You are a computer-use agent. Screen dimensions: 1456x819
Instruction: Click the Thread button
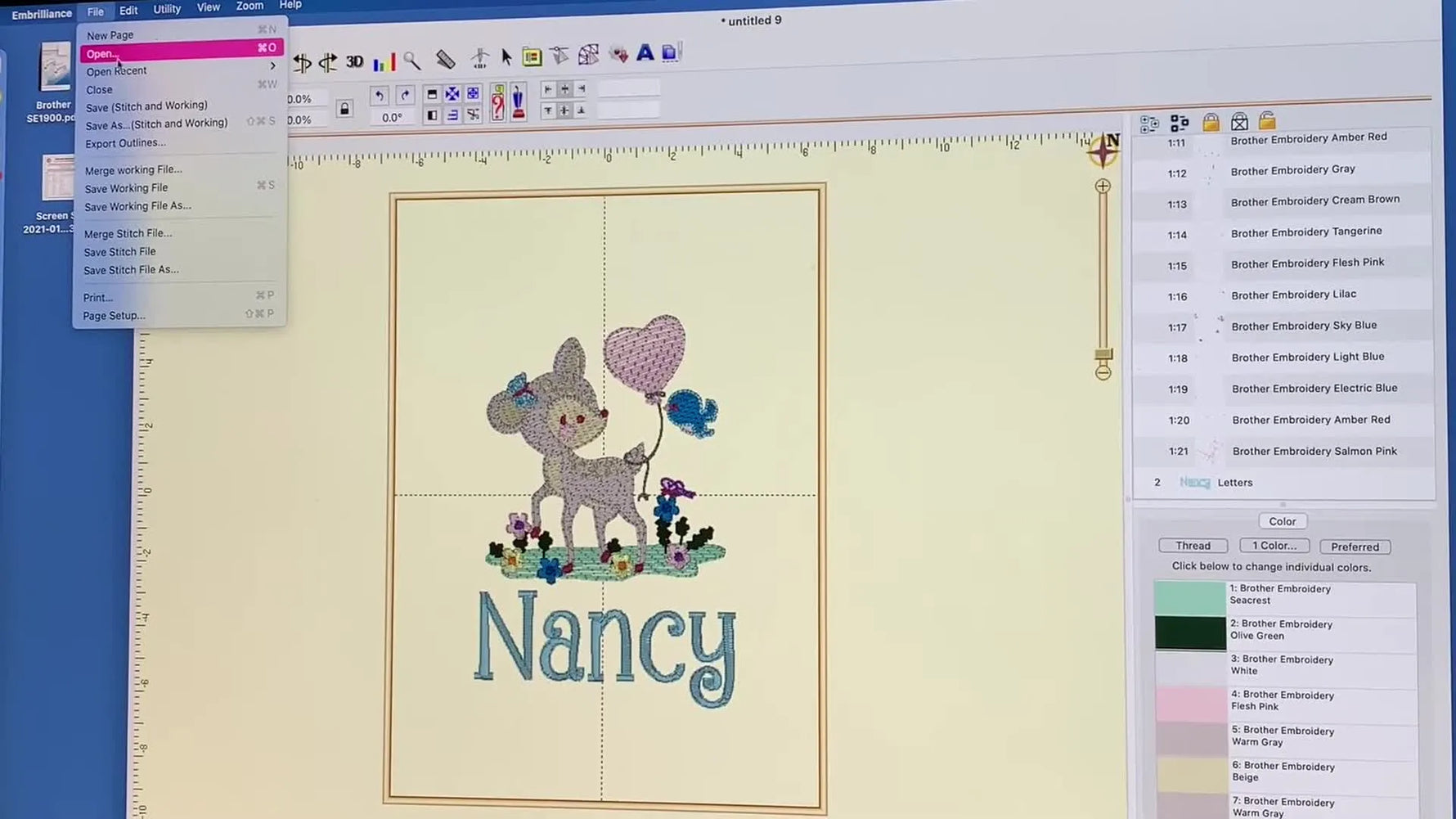pos(1193,546)
